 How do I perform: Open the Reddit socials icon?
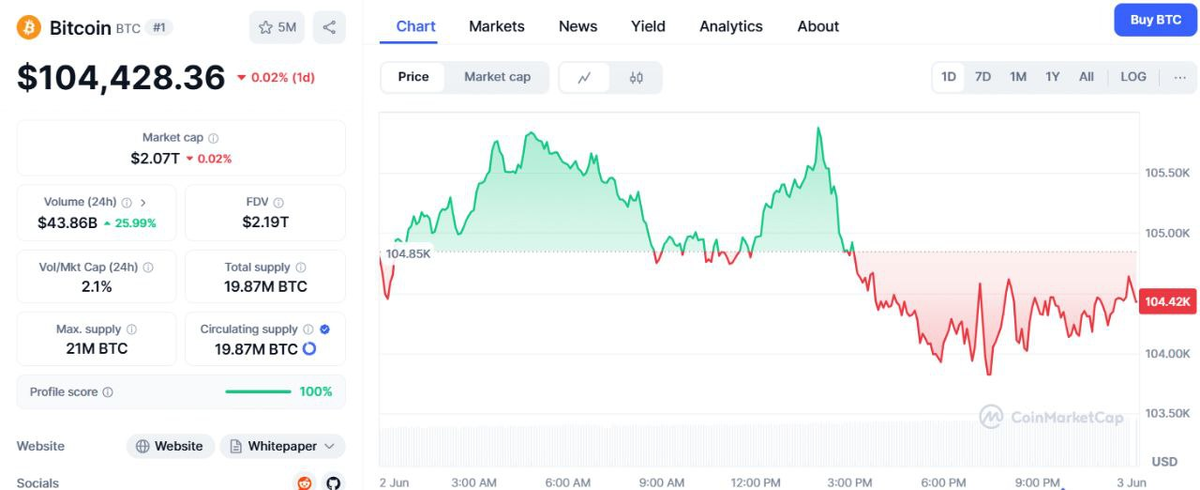pyautogui.click(x=304, y=483)
